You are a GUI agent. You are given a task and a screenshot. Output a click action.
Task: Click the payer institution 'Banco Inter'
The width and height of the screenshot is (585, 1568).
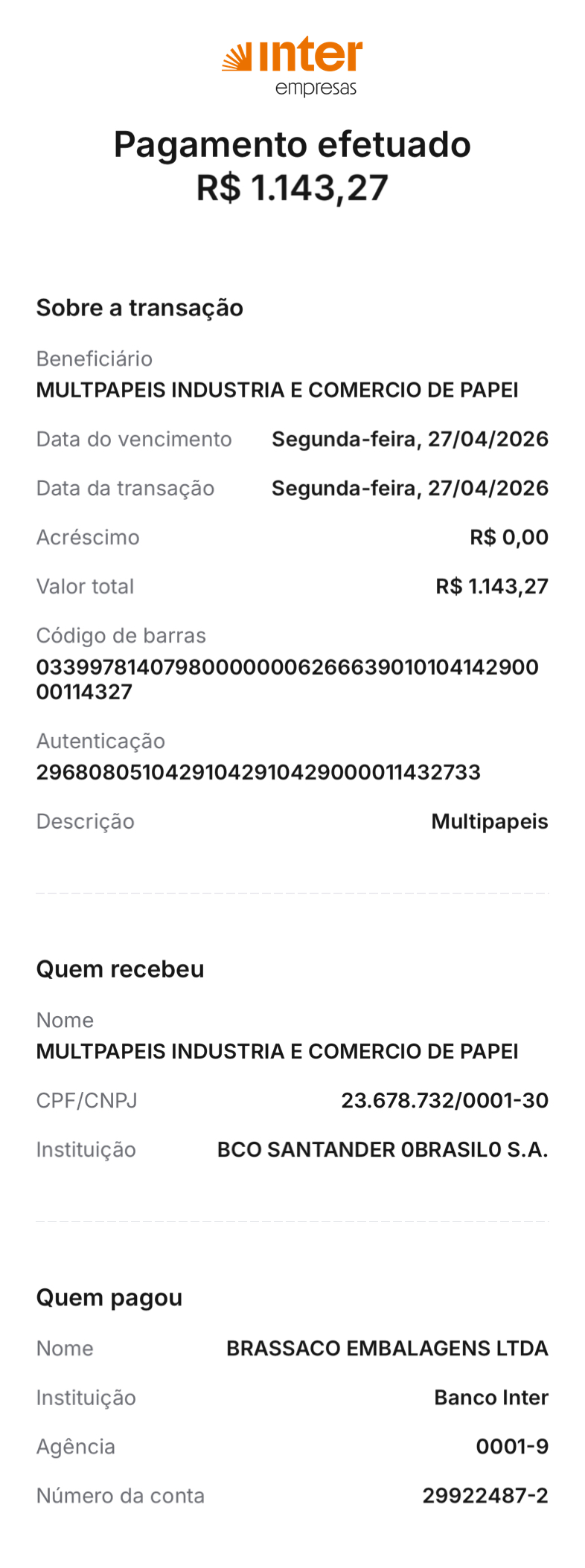pyautogui.click(x=491, y=1397)
